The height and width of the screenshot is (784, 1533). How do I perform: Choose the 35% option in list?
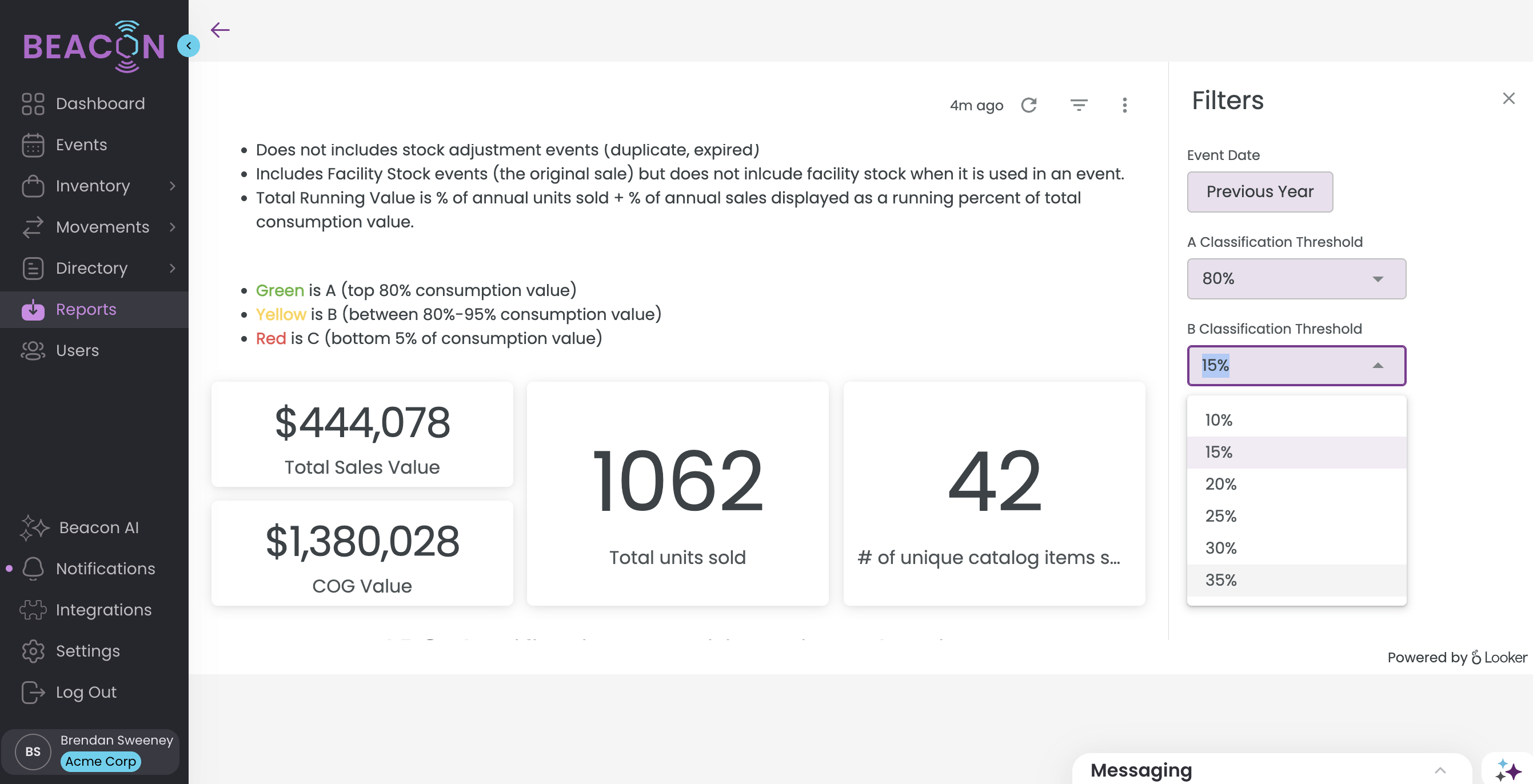[x=1220, y=580]
